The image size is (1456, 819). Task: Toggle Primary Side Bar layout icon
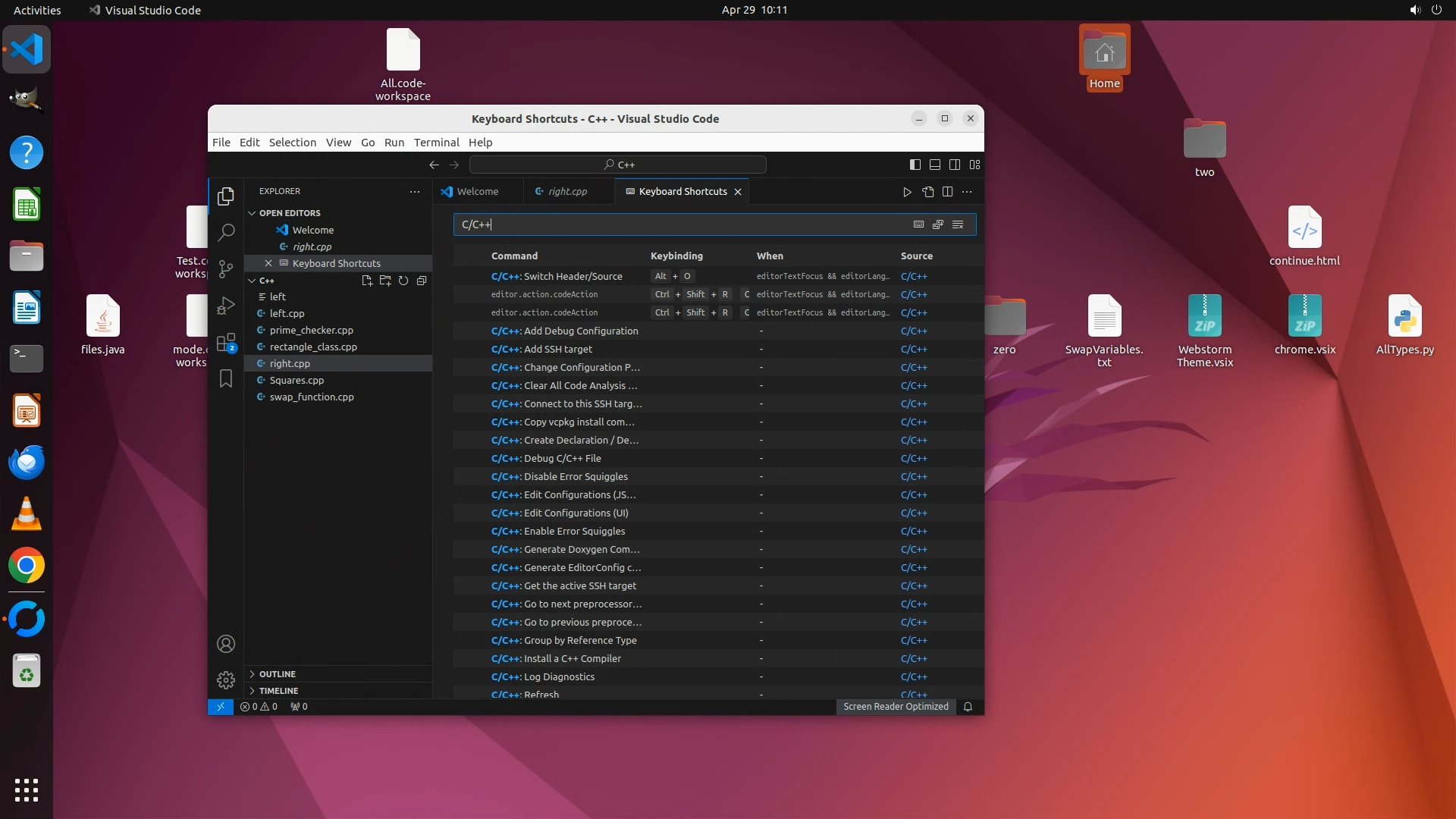[915, 165]
